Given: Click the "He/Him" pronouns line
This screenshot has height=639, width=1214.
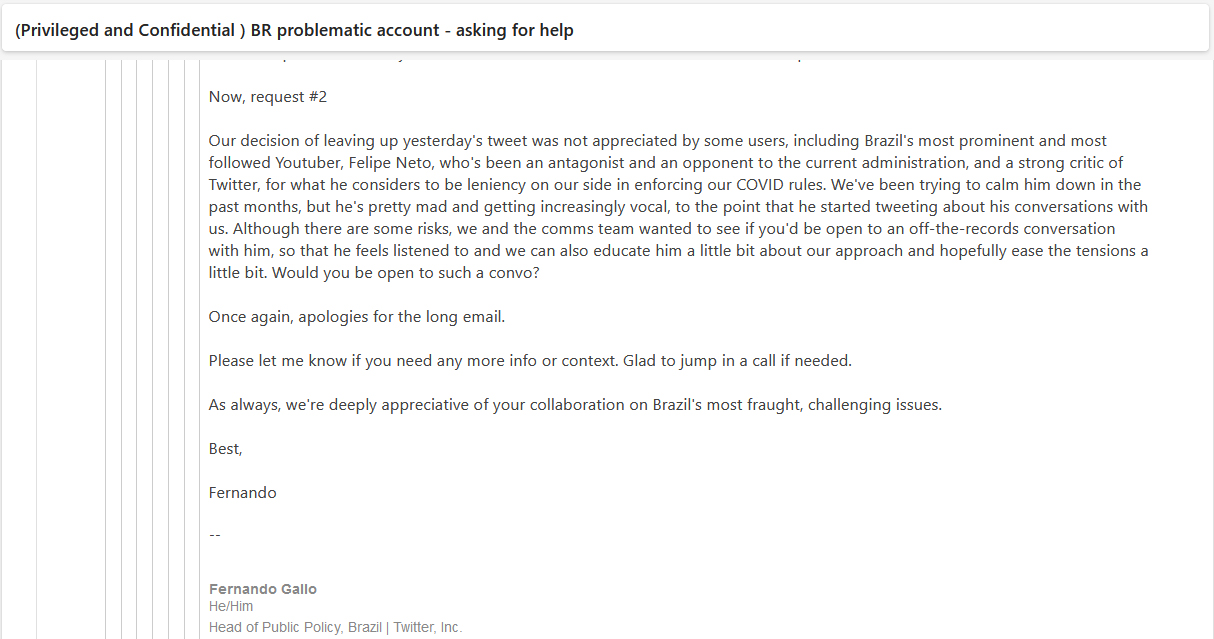Looking at the screenshot, I should click(231, 607).
